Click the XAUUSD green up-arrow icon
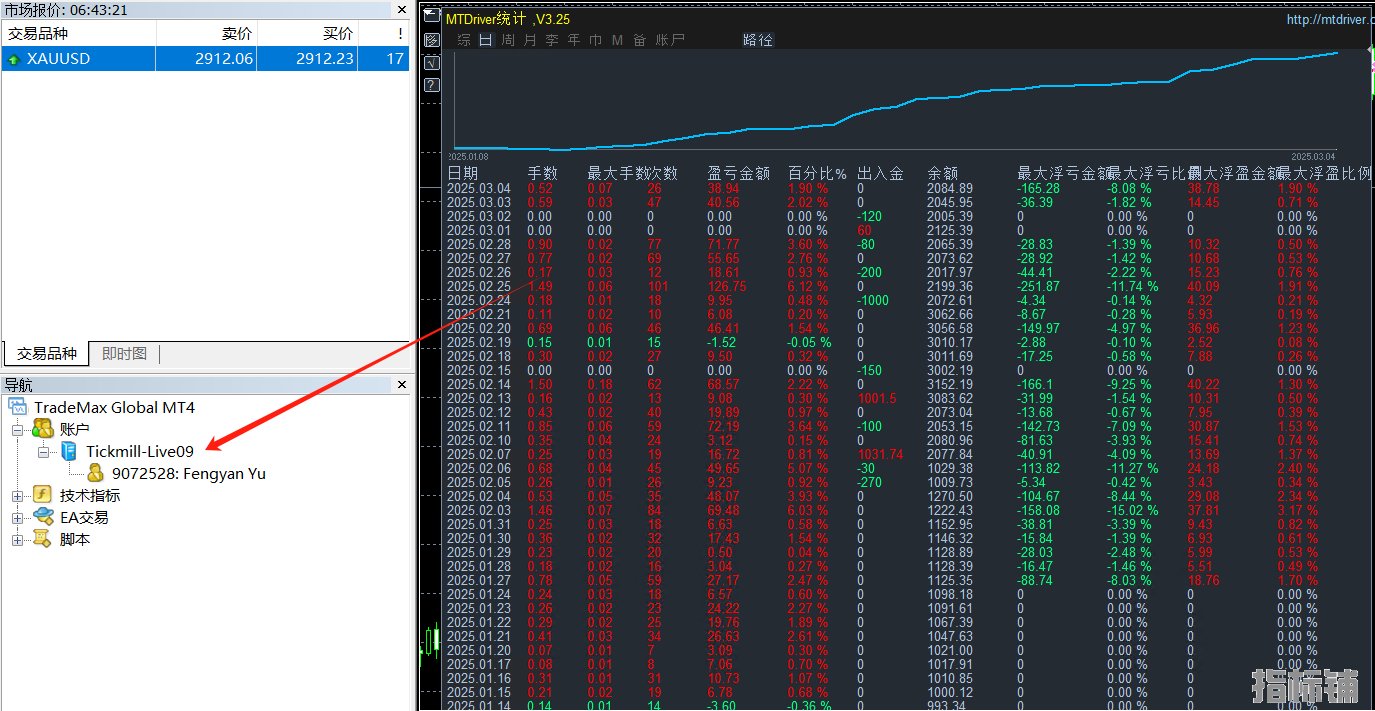 click(14, 59)
